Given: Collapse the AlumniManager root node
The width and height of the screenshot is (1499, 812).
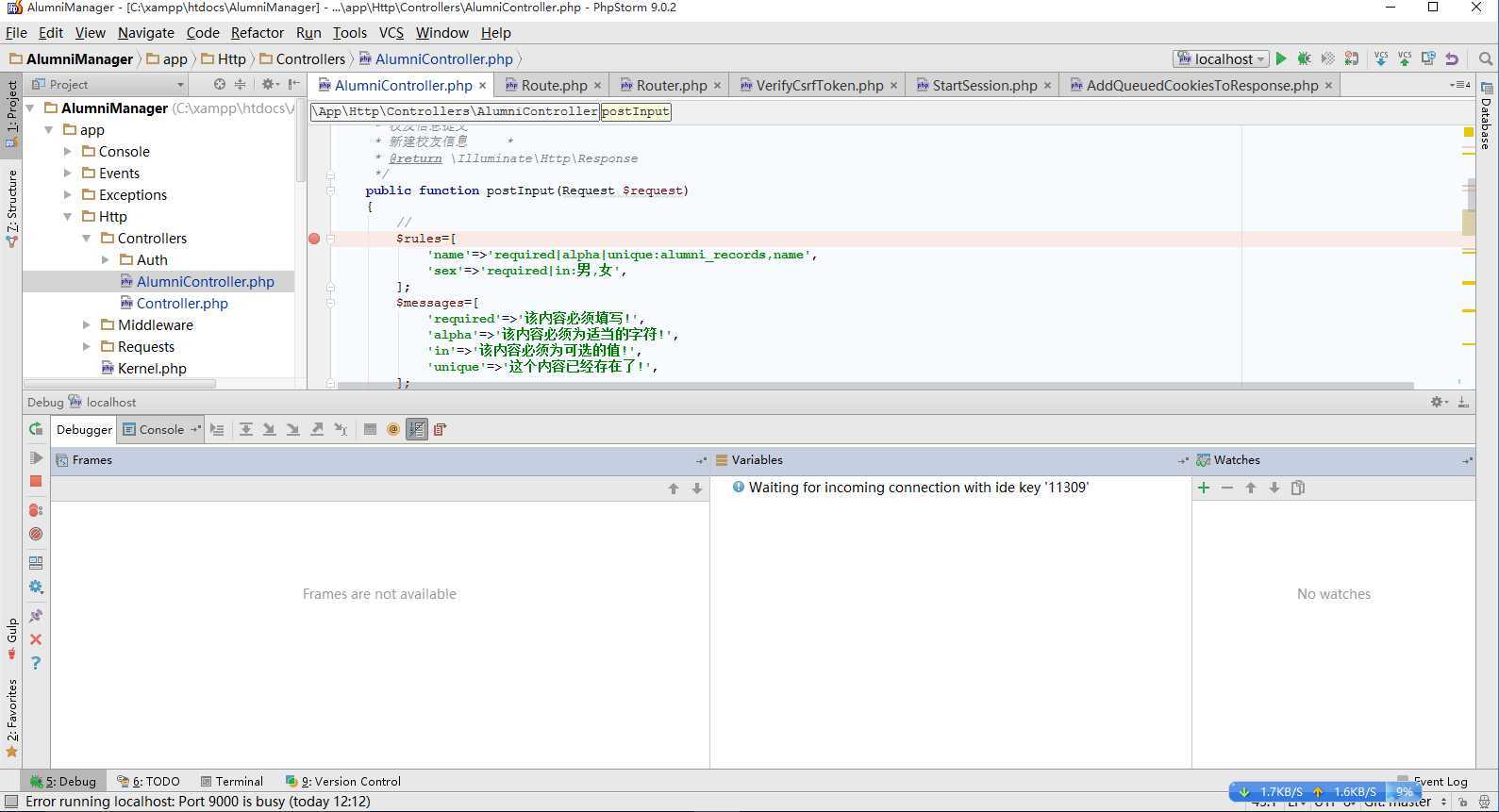Looking at the screenshot, I should (30, 108).
